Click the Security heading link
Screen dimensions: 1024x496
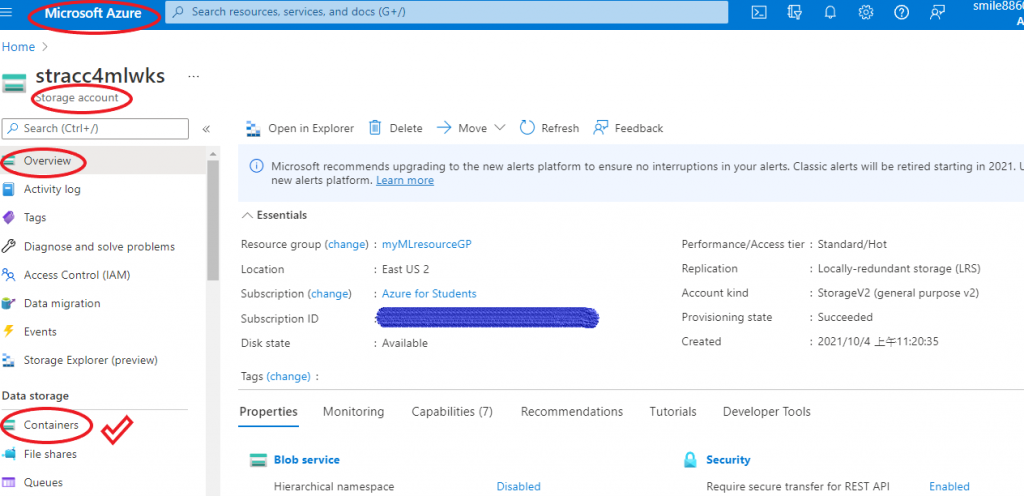(x=728, y=460)
